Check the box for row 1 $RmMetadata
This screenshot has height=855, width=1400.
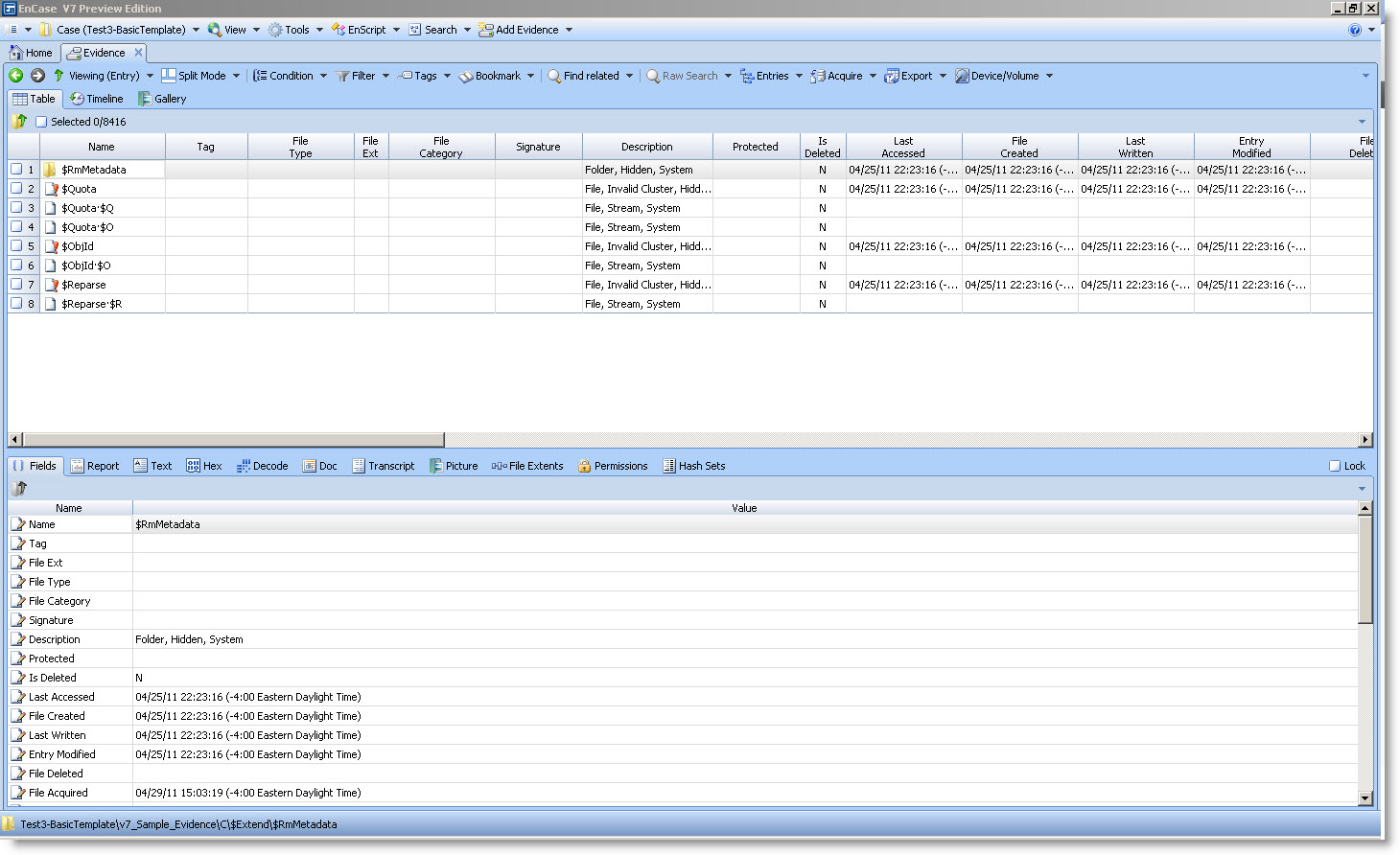point(16,170)
